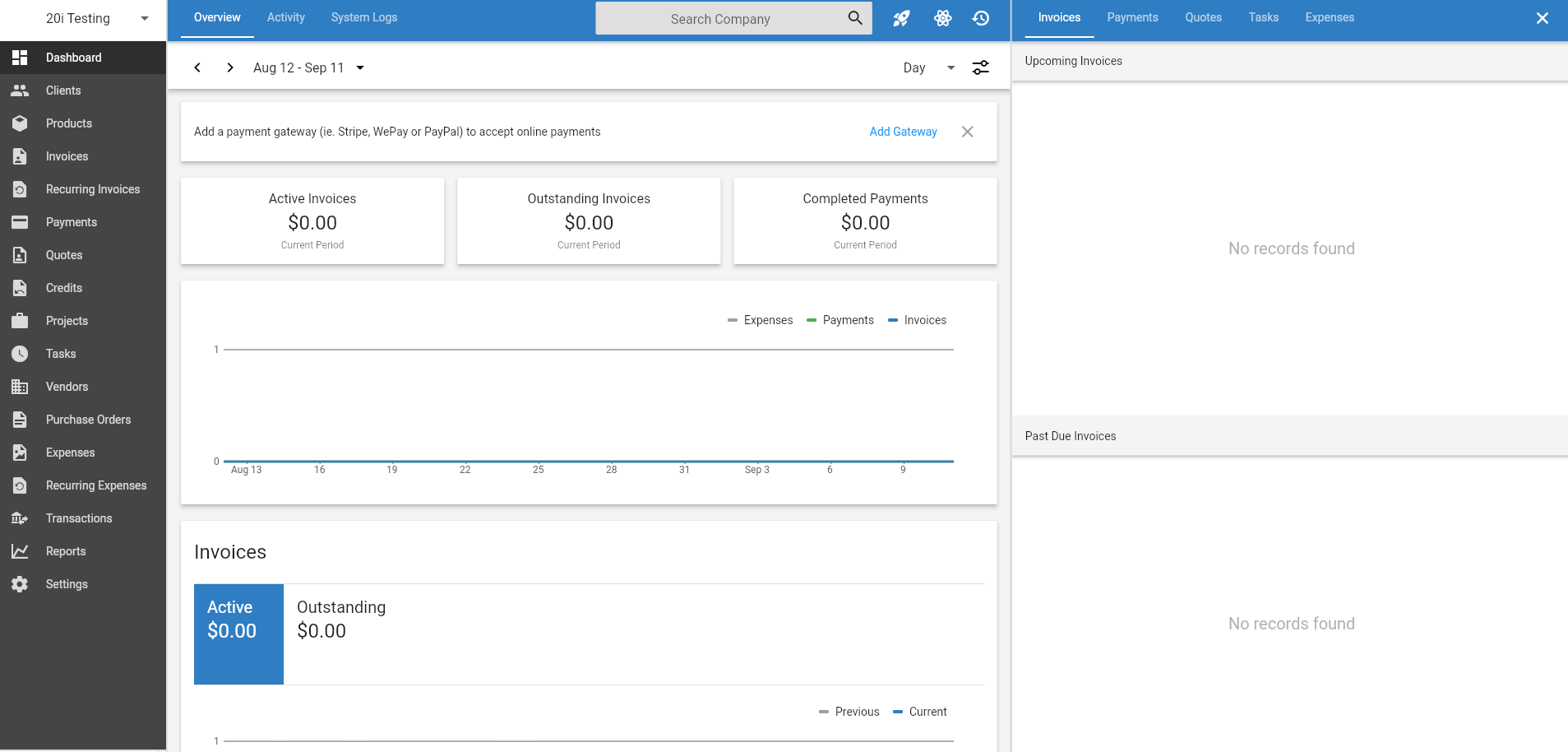
Task: Click the Tasks clock icon in sidebar
Action: click(x=20, y=354)
